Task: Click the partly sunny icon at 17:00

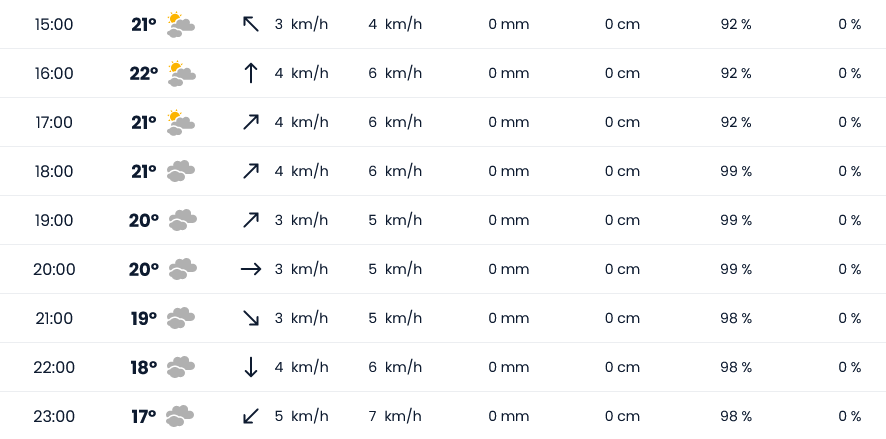Action: pos(181,123)
